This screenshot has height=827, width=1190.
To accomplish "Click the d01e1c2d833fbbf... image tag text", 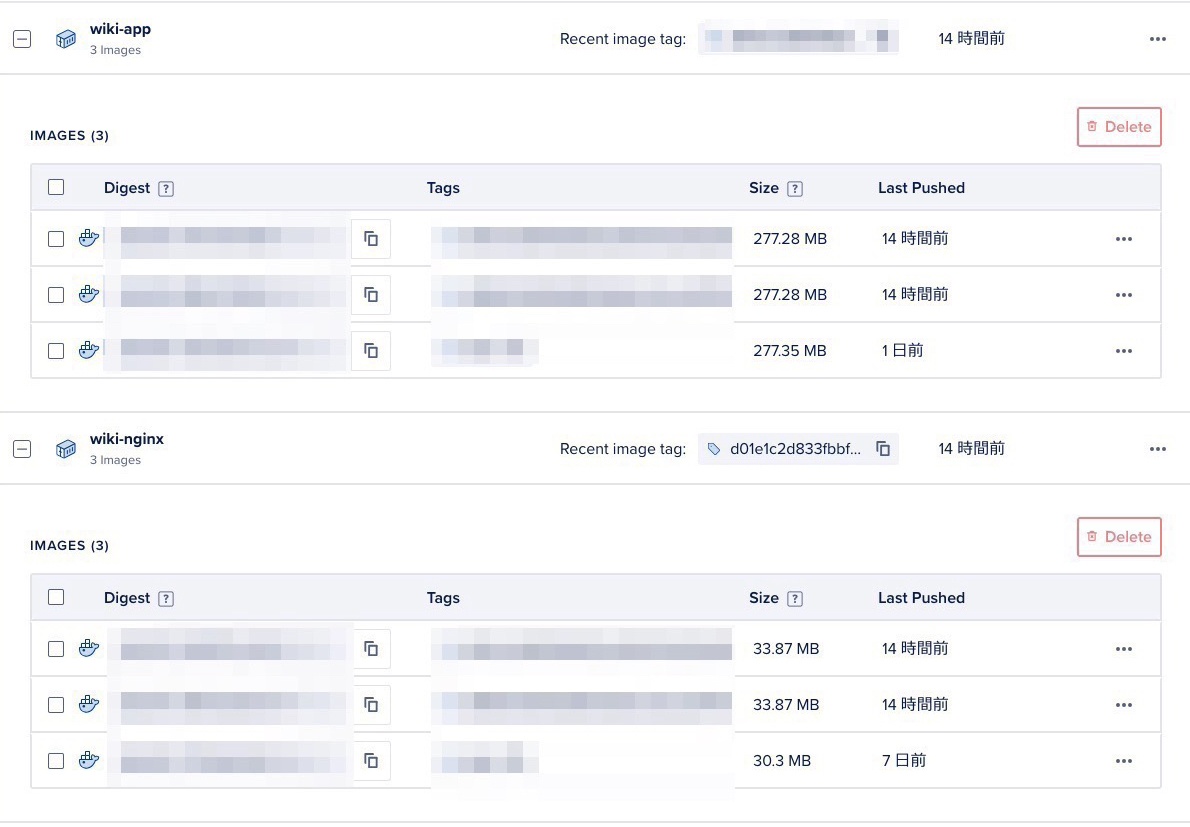I will (x=795, y=449).
